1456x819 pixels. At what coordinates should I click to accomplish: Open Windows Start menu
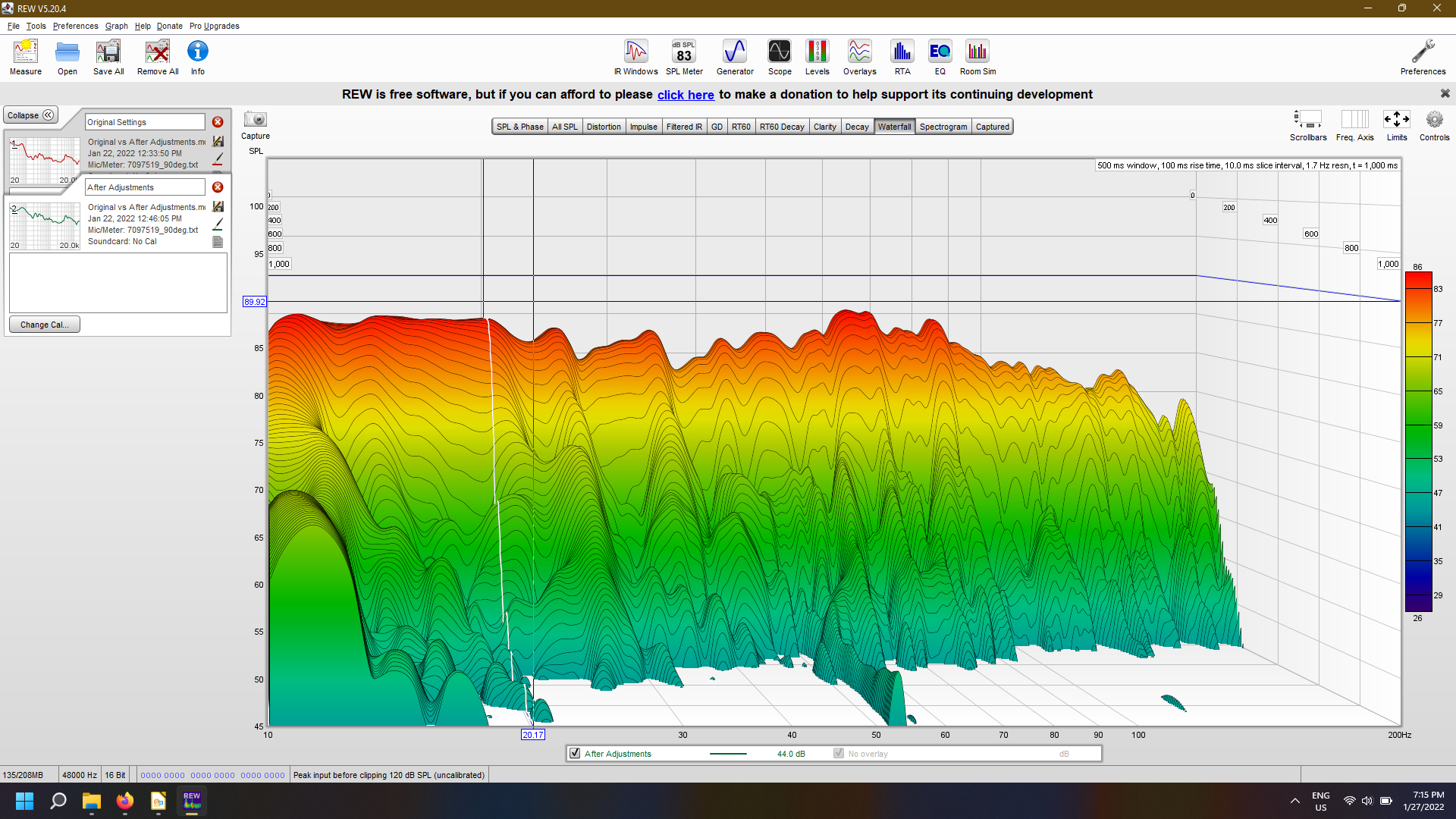24,801
